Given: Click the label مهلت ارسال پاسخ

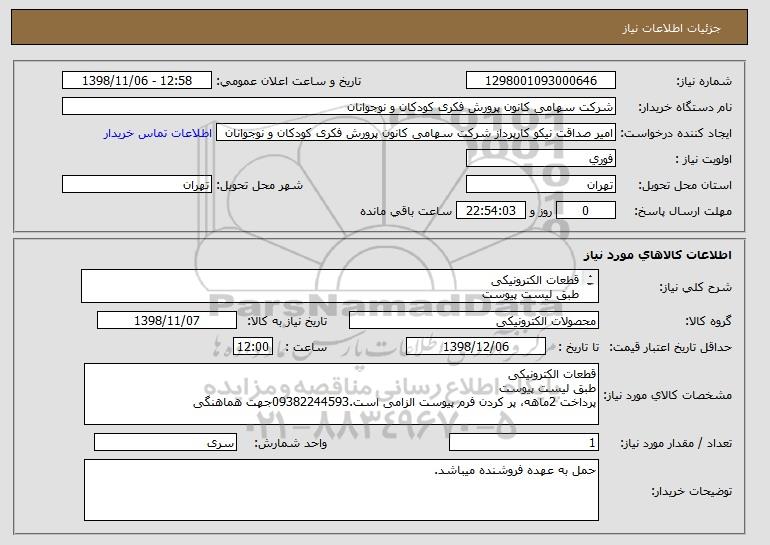Looking at the screenshot, I should click(683, 211).
